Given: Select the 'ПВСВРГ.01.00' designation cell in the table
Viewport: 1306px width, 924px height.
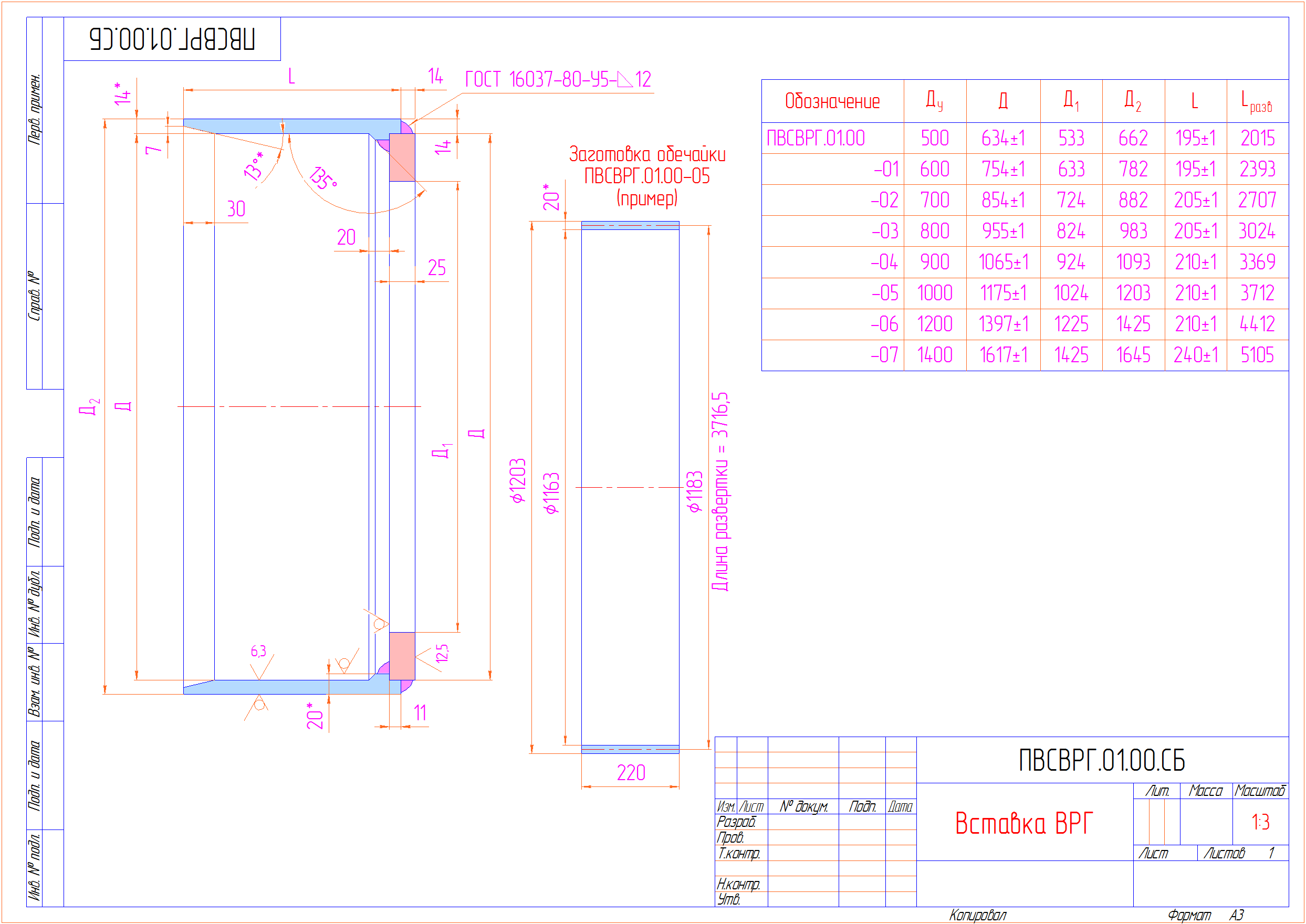Looking at the screenshot, I should pos(816,138).
